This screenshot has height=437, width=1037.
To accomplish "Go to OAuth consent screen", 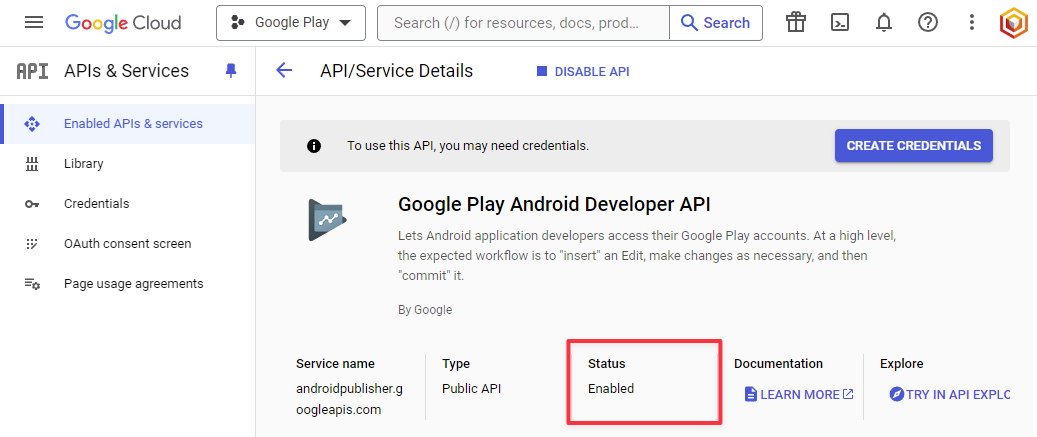I will tap(127, 244).
